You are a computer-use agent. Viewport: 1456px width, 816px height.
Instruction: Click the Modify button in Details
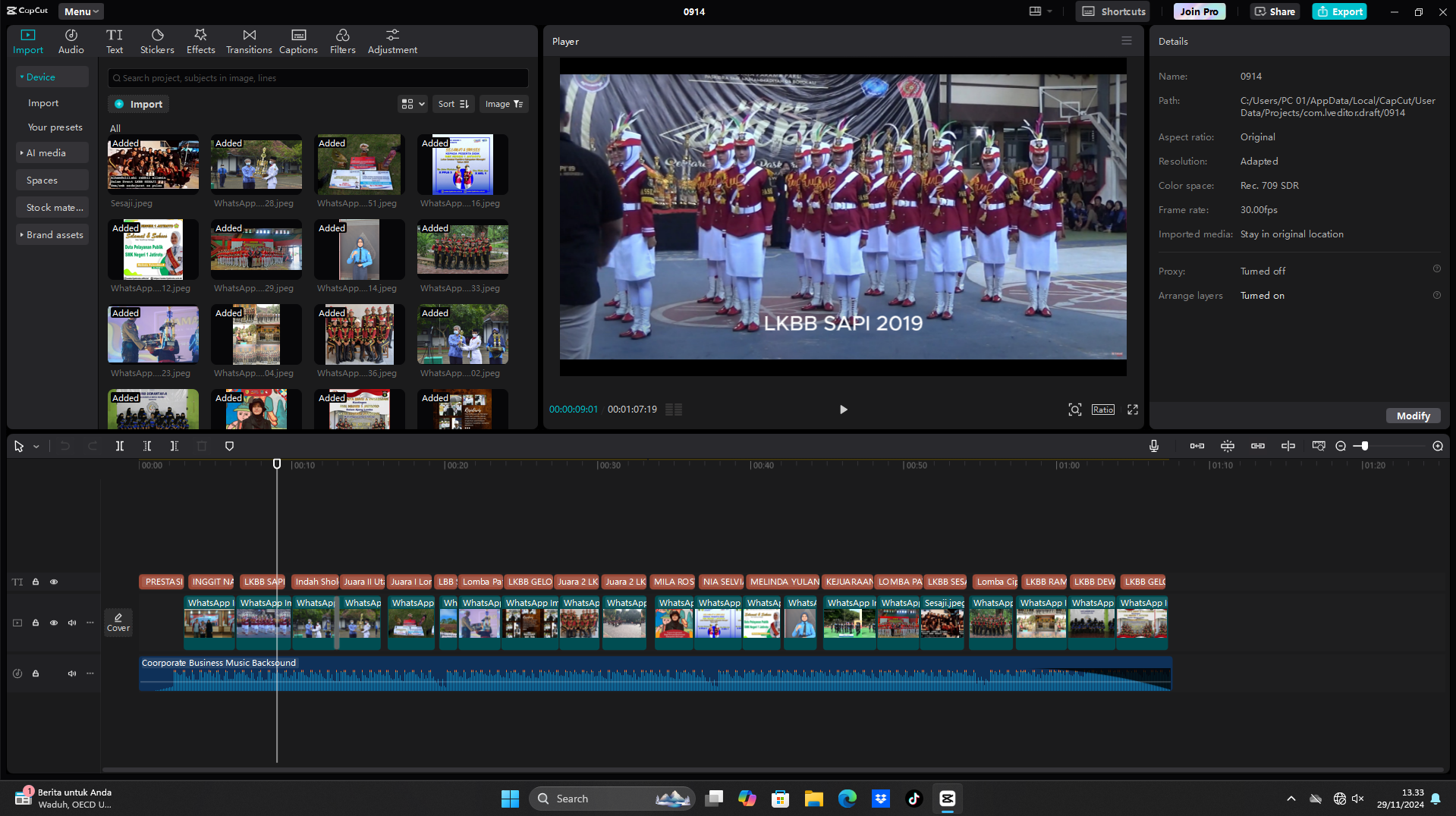click(1413, 416)
